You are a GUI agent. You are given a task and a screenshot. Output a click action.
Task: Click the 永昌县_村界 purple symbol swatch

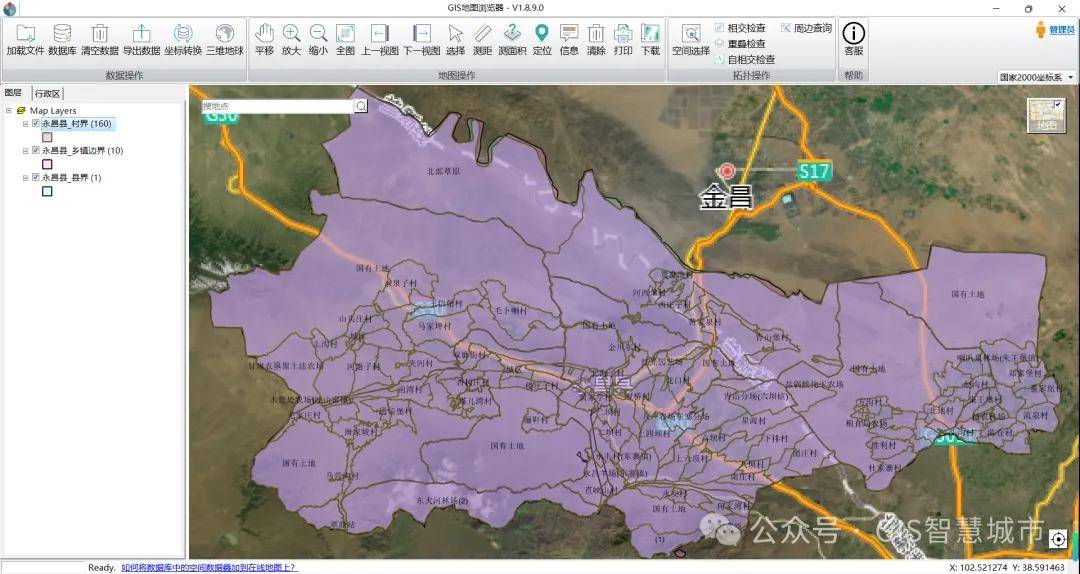(x=47, y=137)
